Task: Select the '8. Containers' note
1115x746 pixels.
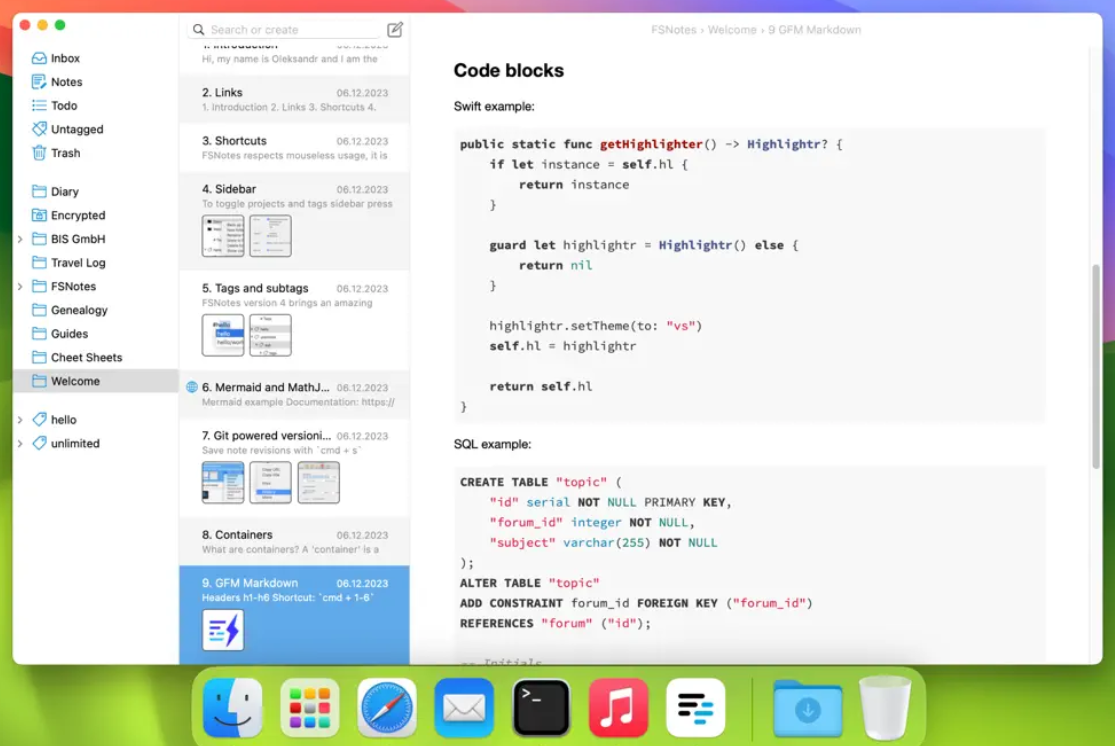Action: (294, 542)
